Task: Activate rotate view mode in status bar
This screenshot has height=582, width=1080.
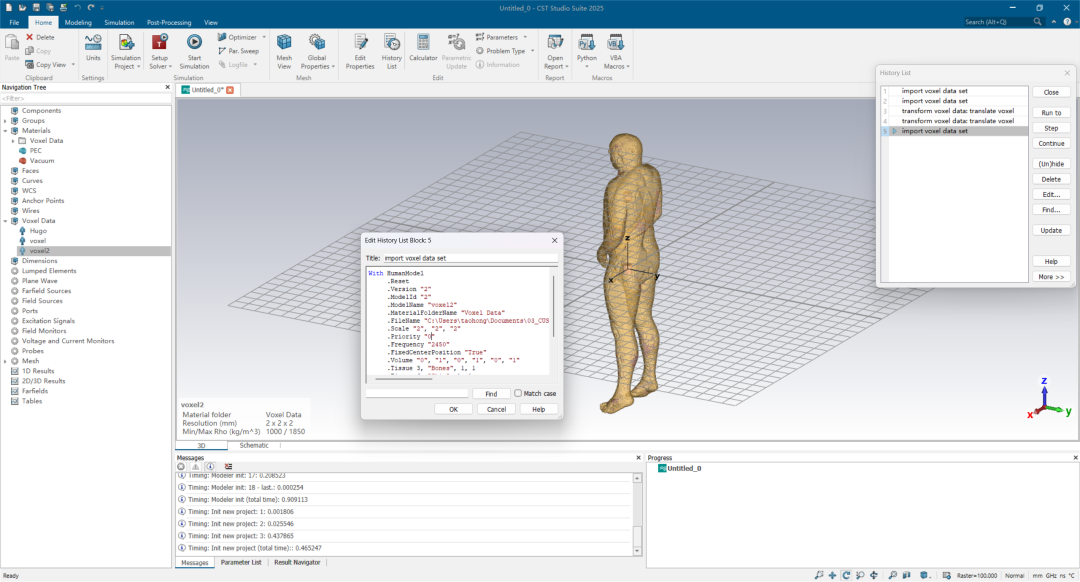Action: (846, 575)
